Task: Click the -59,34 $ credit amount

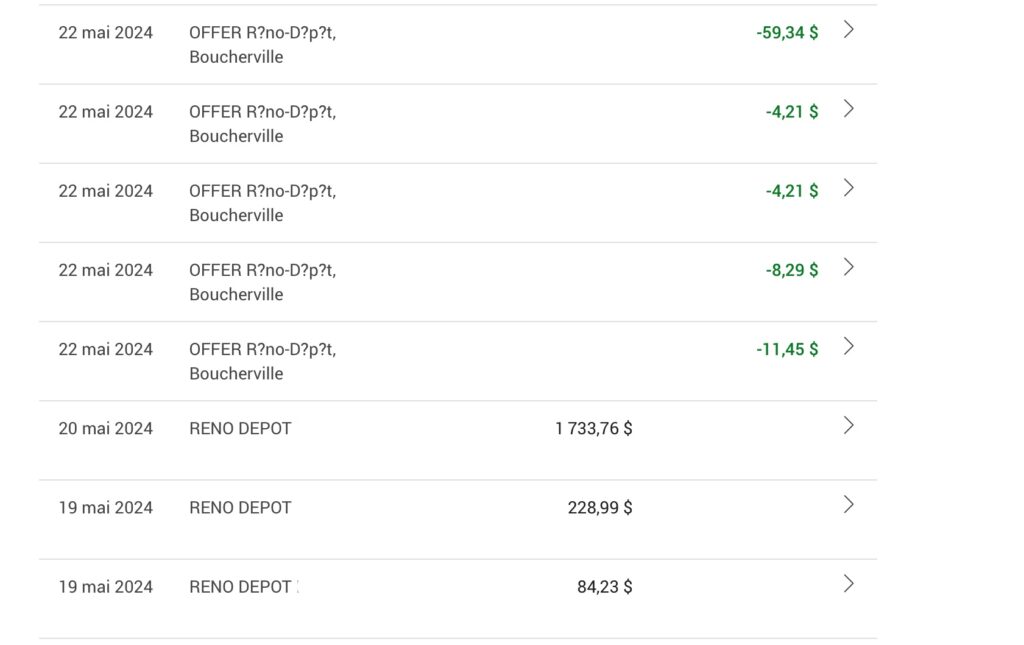Action: coord(787,32)
